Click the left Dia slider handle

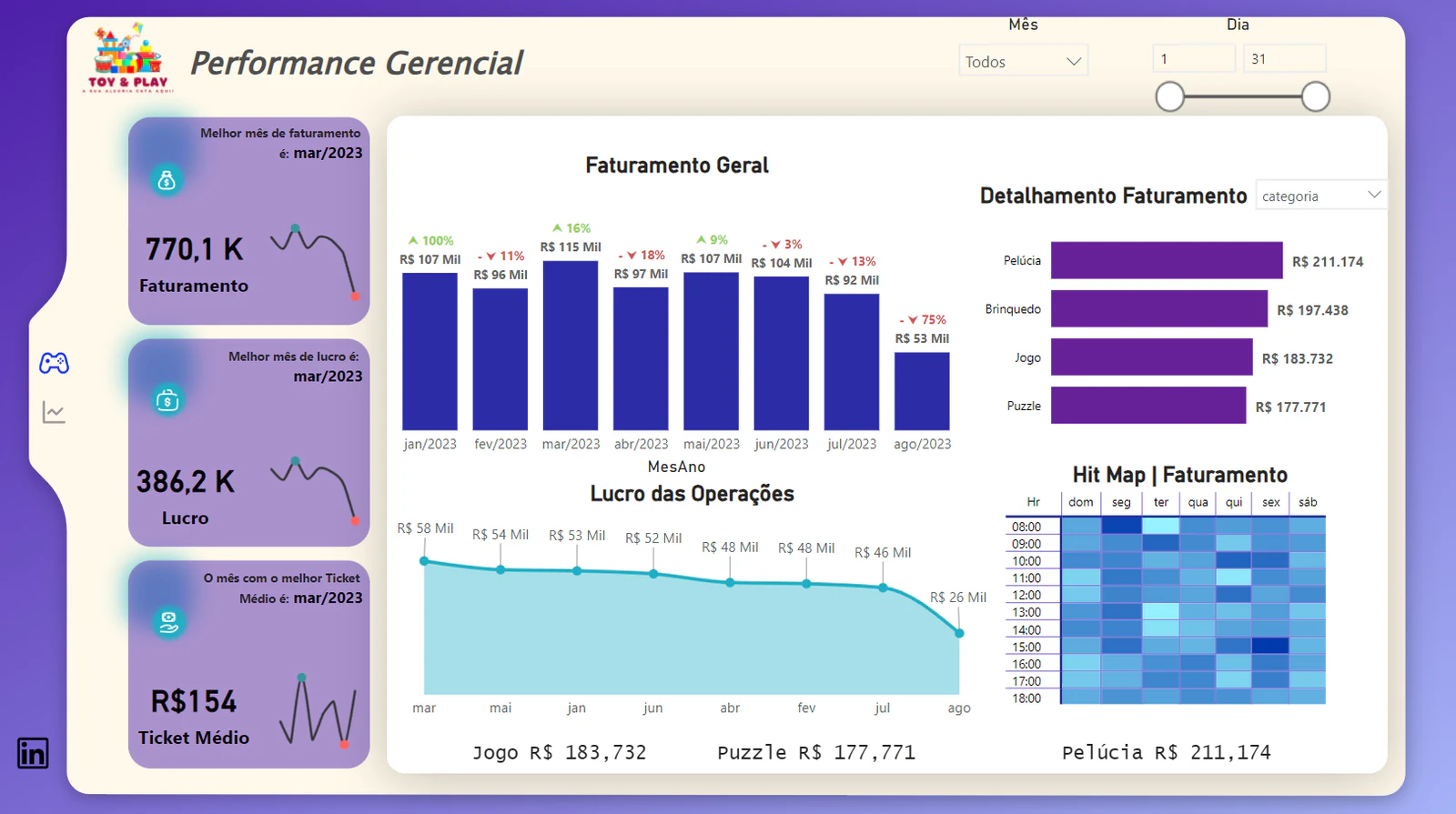(1170, 96)
